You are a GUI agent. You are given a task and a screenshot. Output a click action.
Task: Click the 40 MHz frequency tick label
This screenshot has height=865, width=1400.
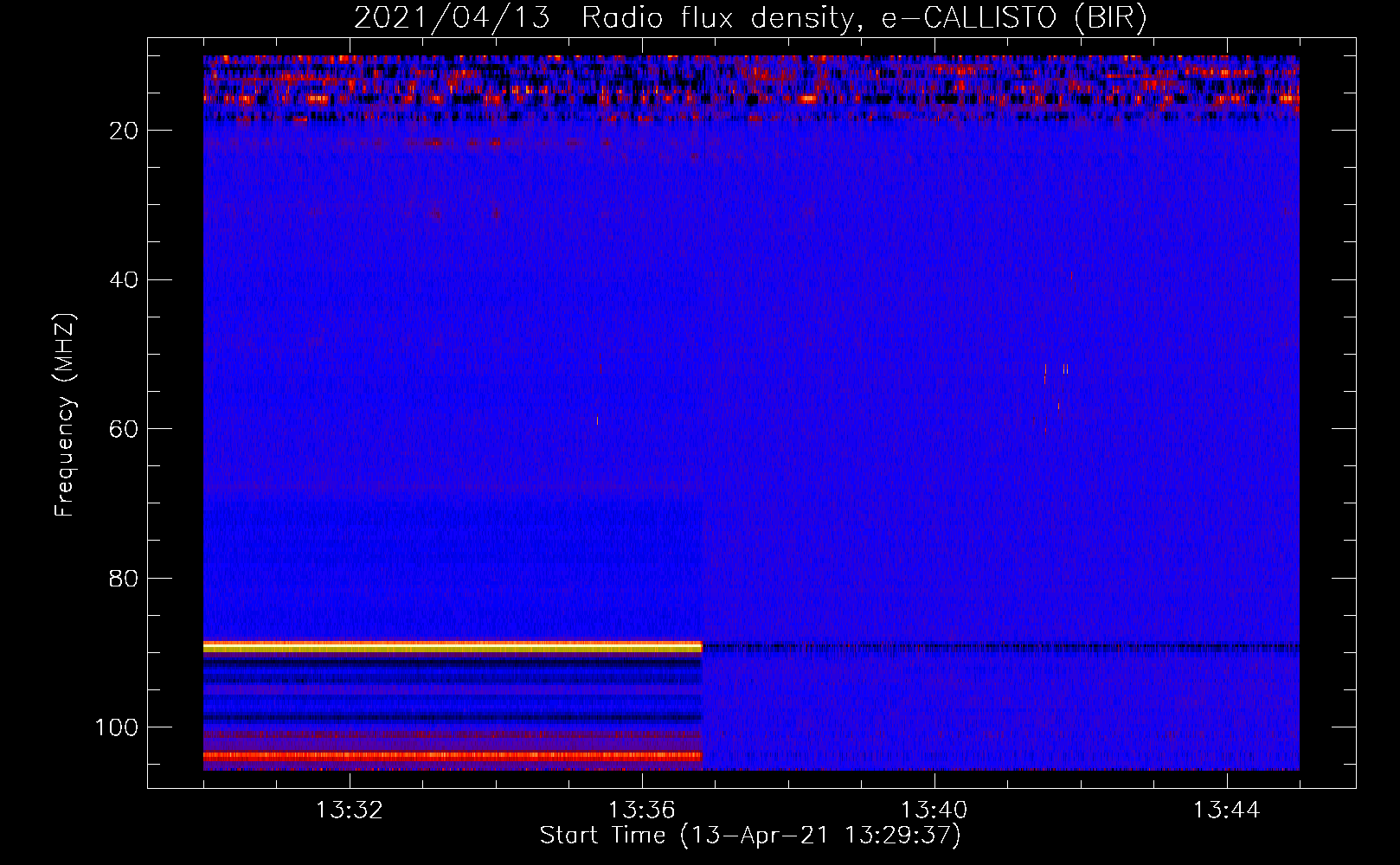click(x=125, y=280)
